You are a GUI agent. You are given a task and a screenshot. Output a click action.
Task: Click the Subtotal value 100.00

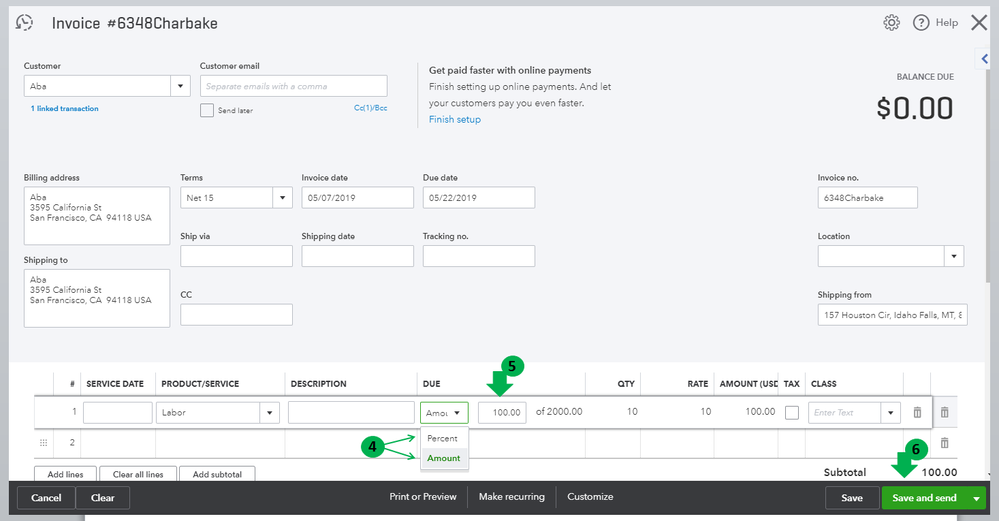pos(939,473)
